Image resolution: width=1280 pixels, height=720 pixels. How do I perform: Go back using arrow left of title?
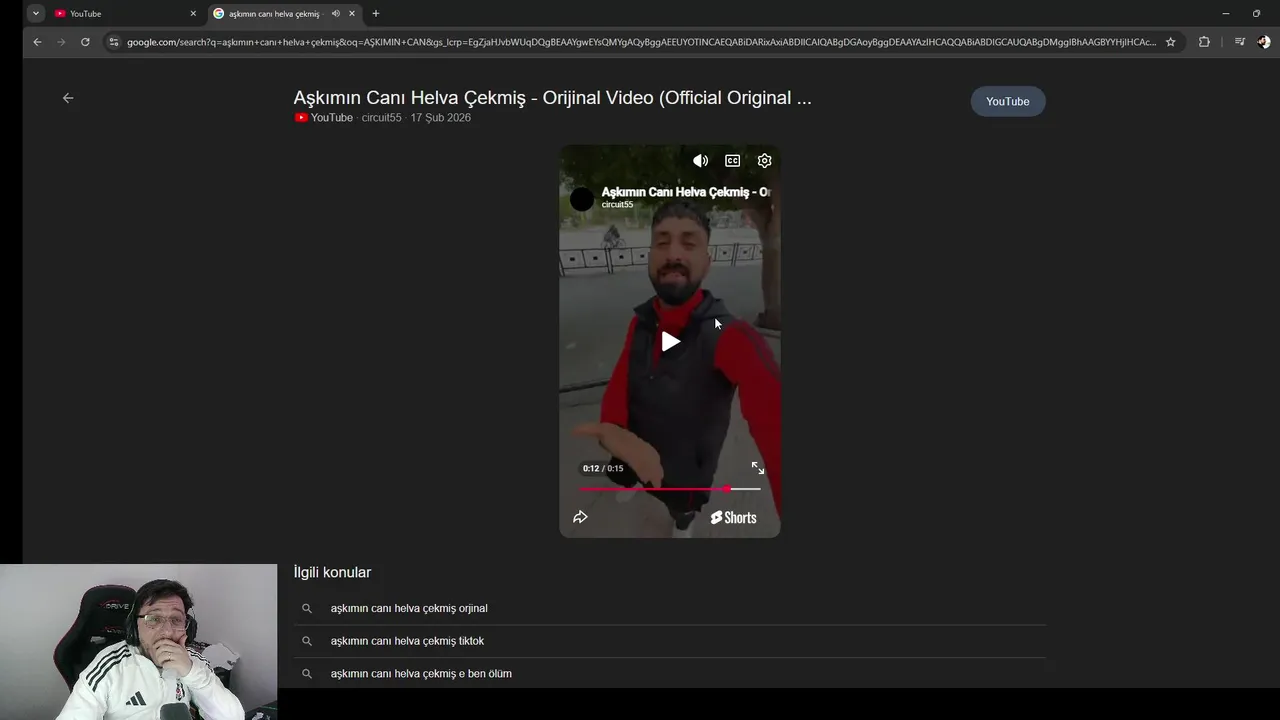(x=68, y=98)
